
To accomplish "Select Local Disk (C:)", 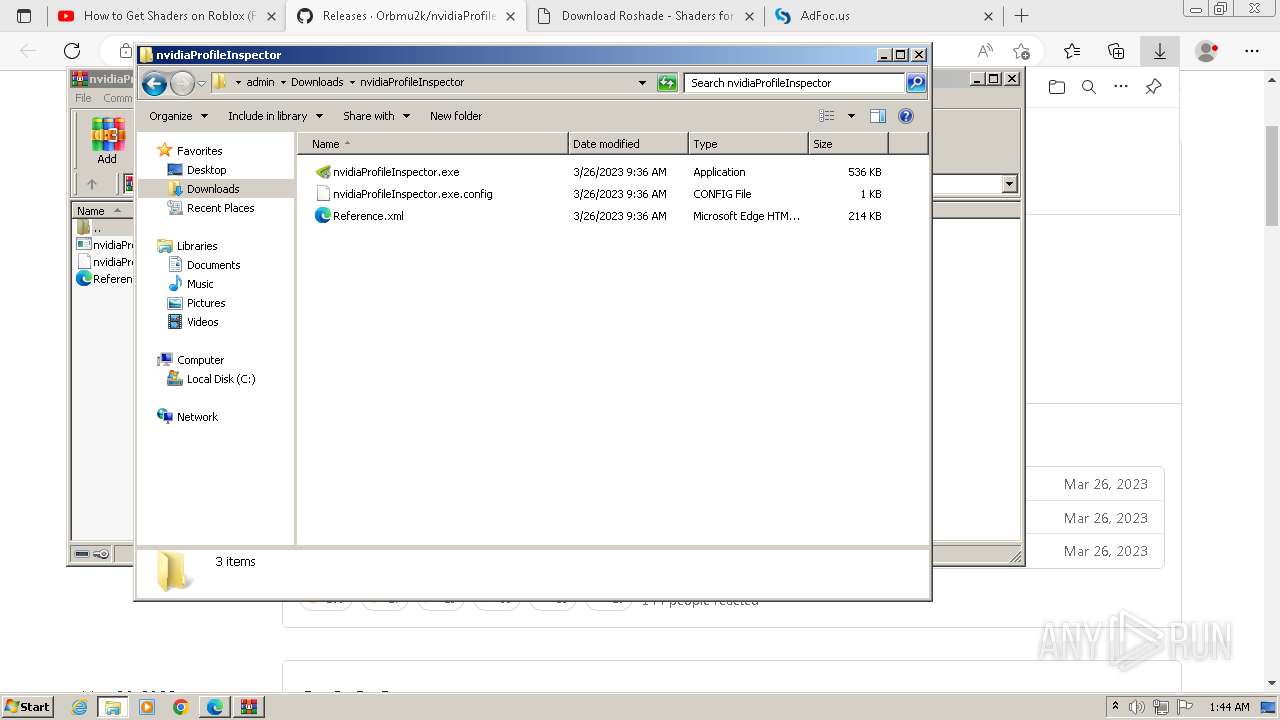I will point(221,379).
